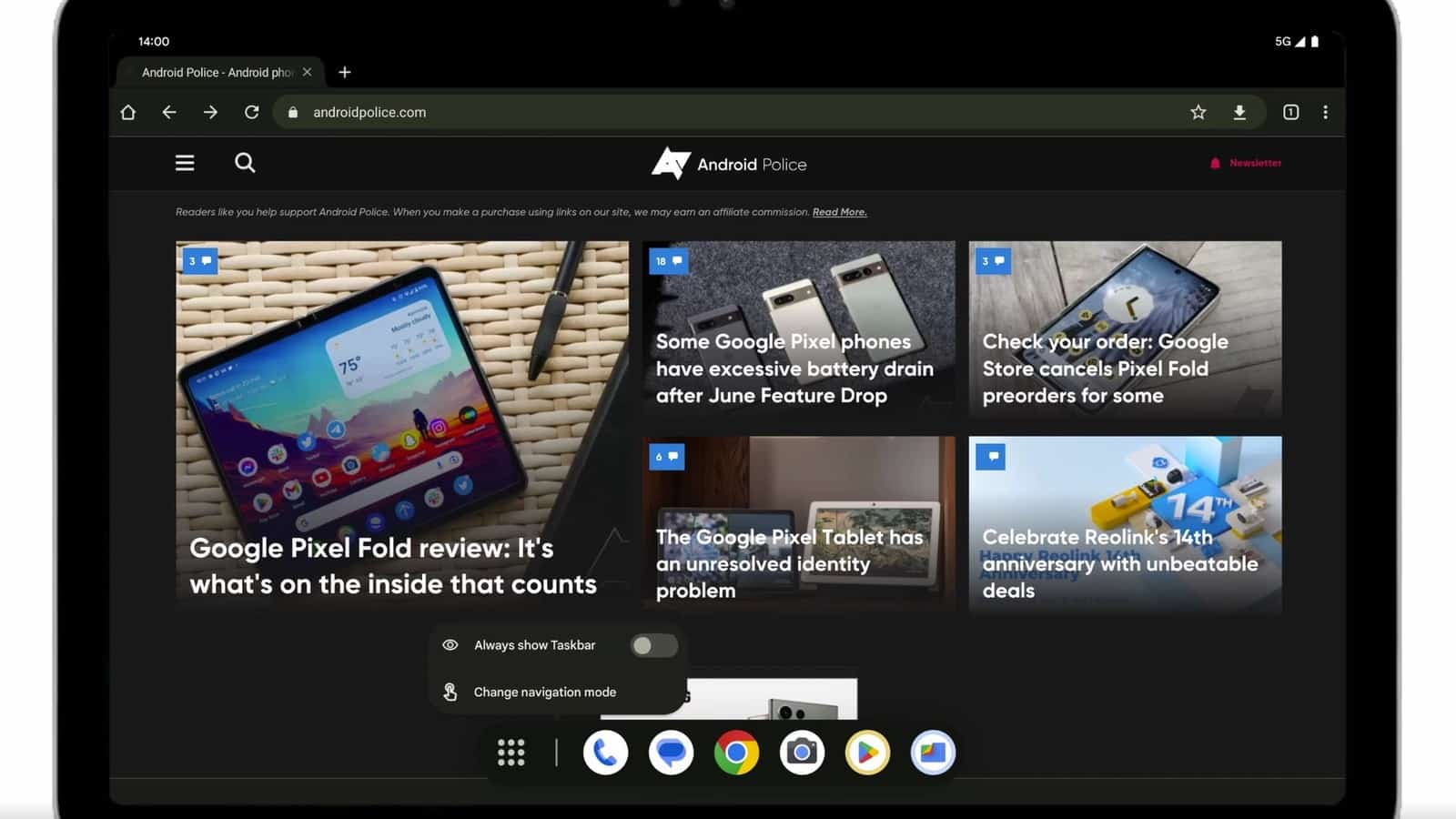Open the site search magnifier
This screenshot has width=1456, height=819.
(245, 163)
